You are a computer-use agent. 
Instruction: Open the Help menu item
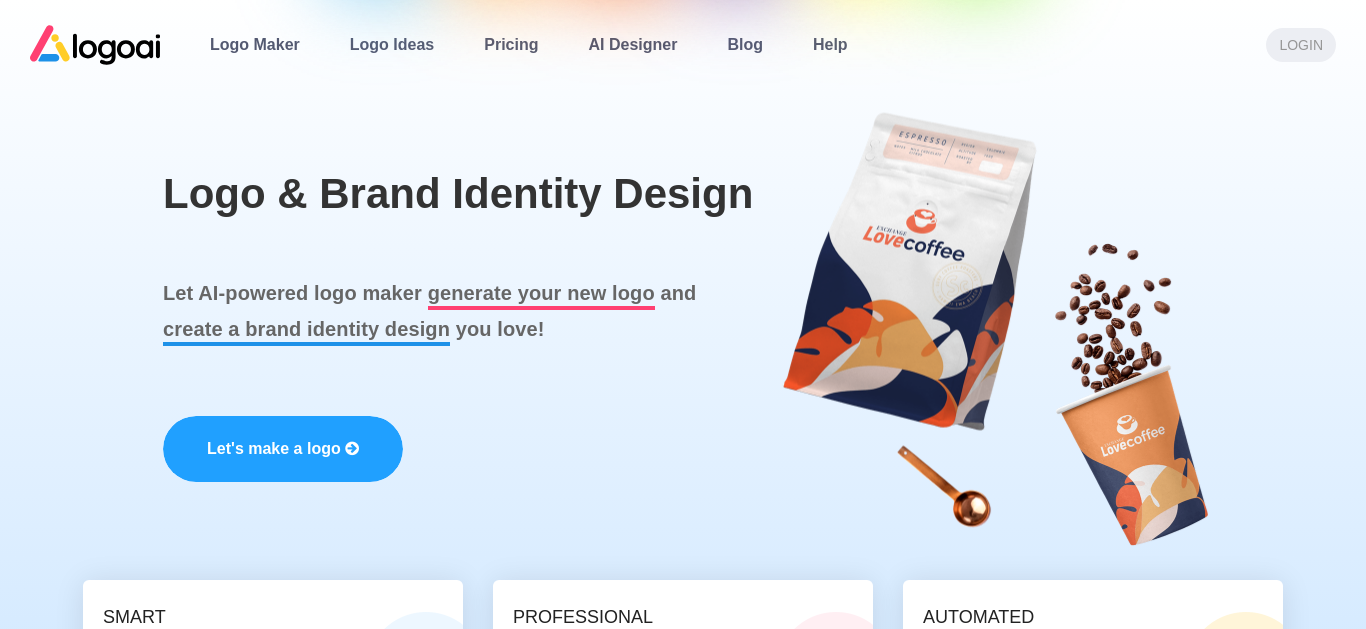[x=830, y=45]
